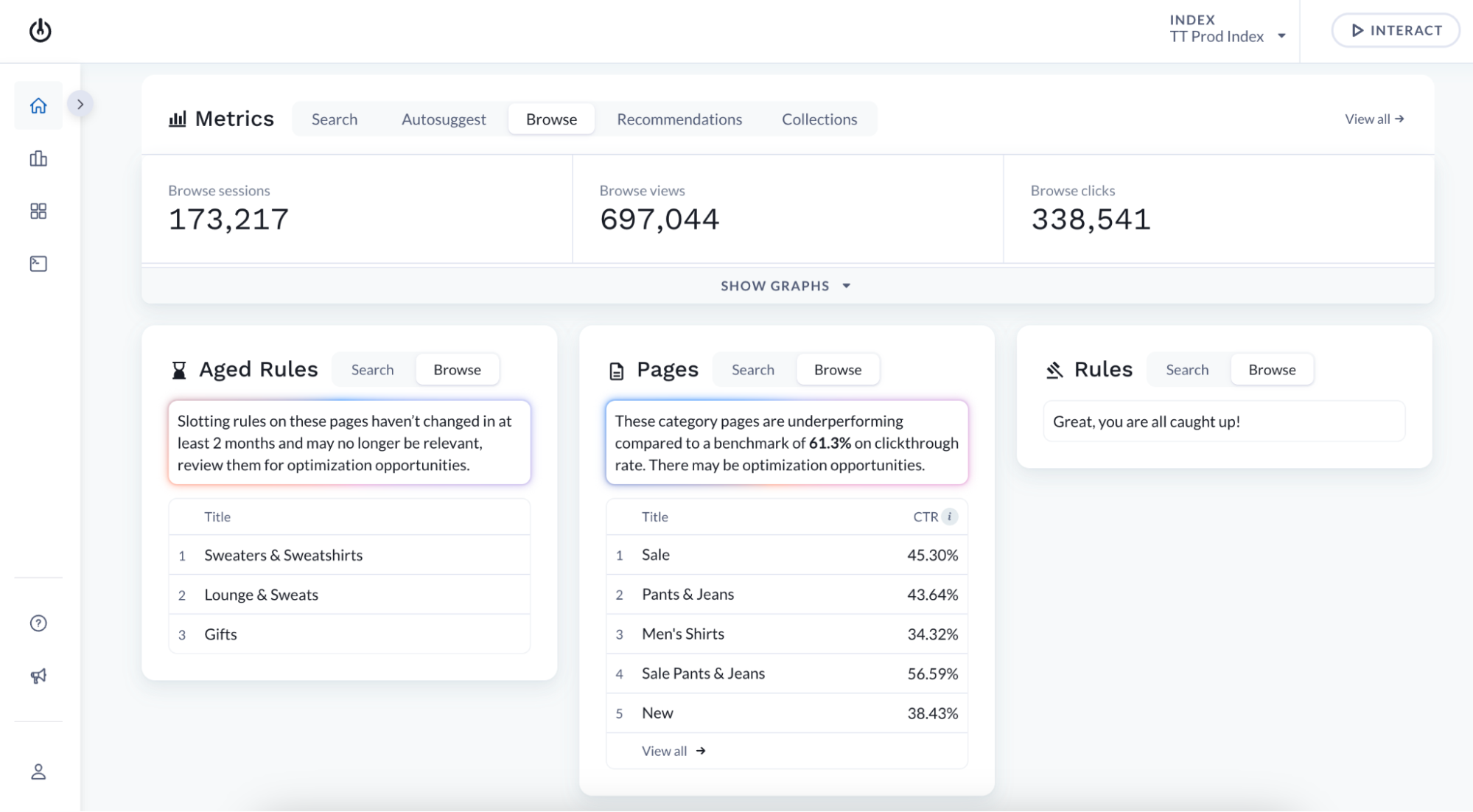Click Title column header in Aged Rules
Screen dimensions: 1473x812
point(217,517)
